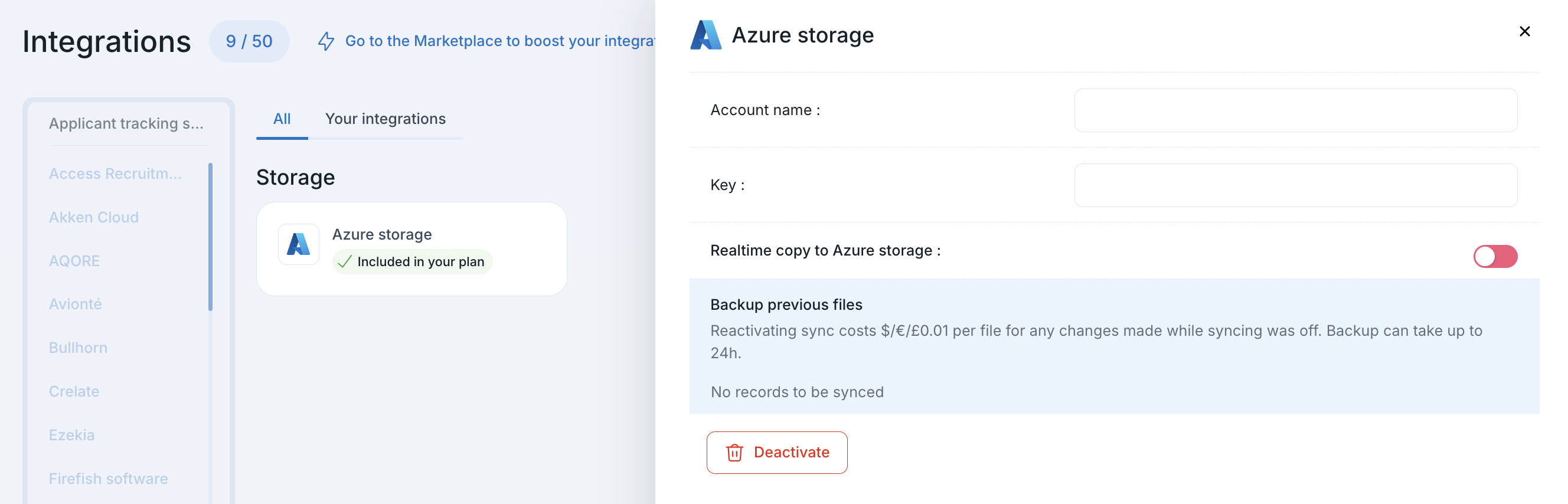Select Access Recruitment in the sidebar
The width and height of the screenshot is (1568, 504).
pos(116,174)
